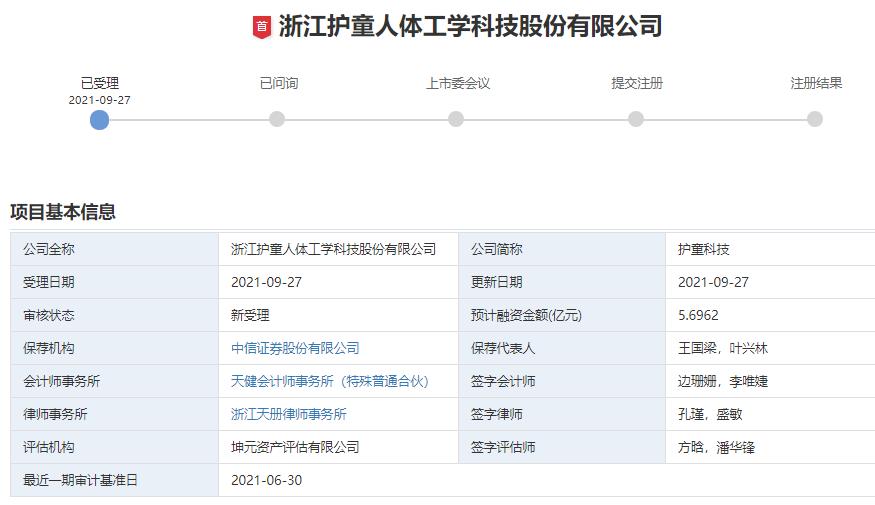The width and height of the screenshot is (875, 505).
Task: Click the blue 已受理 progress step dot
Action: [99, 119]
